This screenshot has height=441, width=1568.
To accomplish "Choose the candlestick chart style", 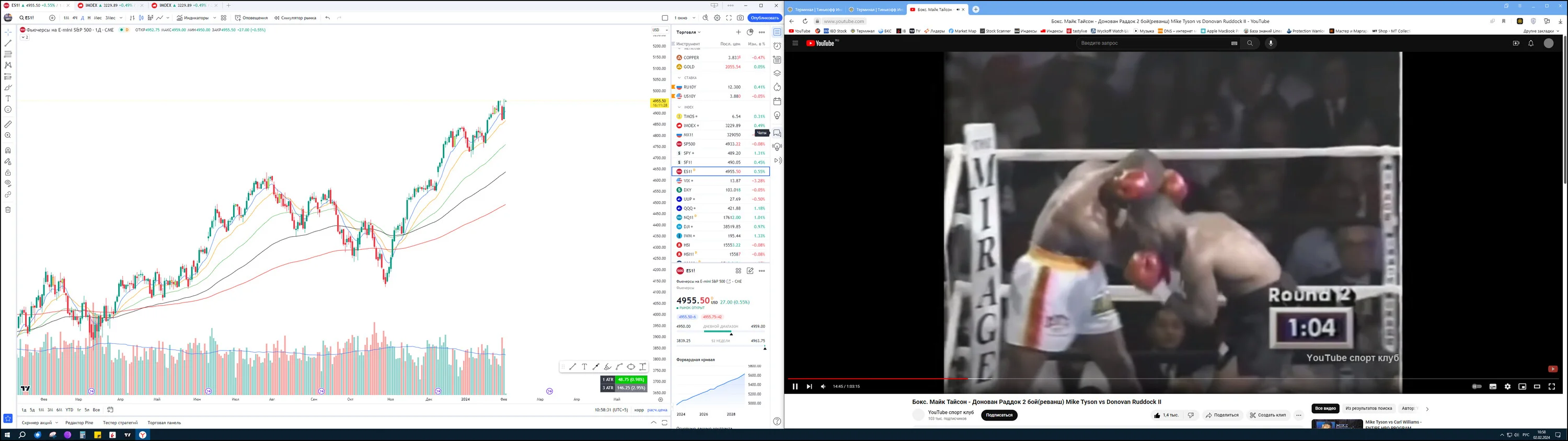I will (x=141, y=18).
